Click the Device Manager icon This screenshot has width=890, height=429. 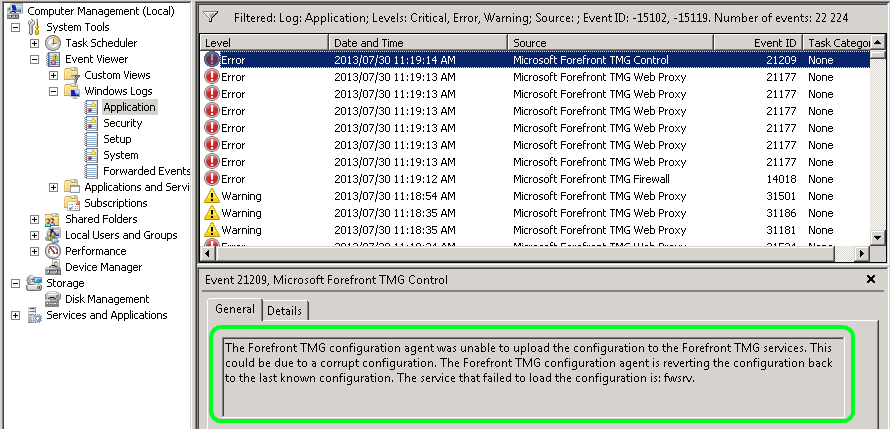[x=53, y=267]
